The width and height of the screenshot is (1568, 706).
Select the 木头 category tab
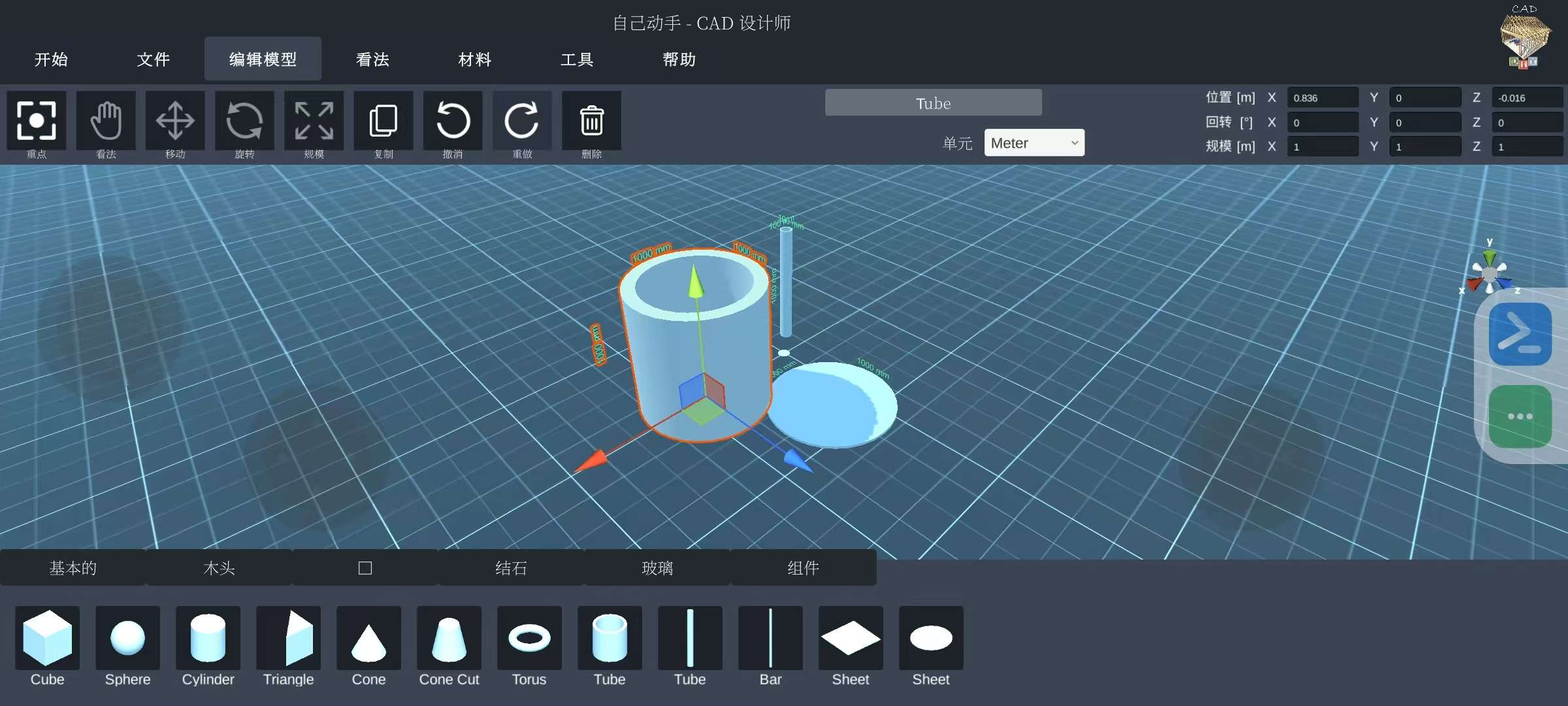click(x=219, y=567)
